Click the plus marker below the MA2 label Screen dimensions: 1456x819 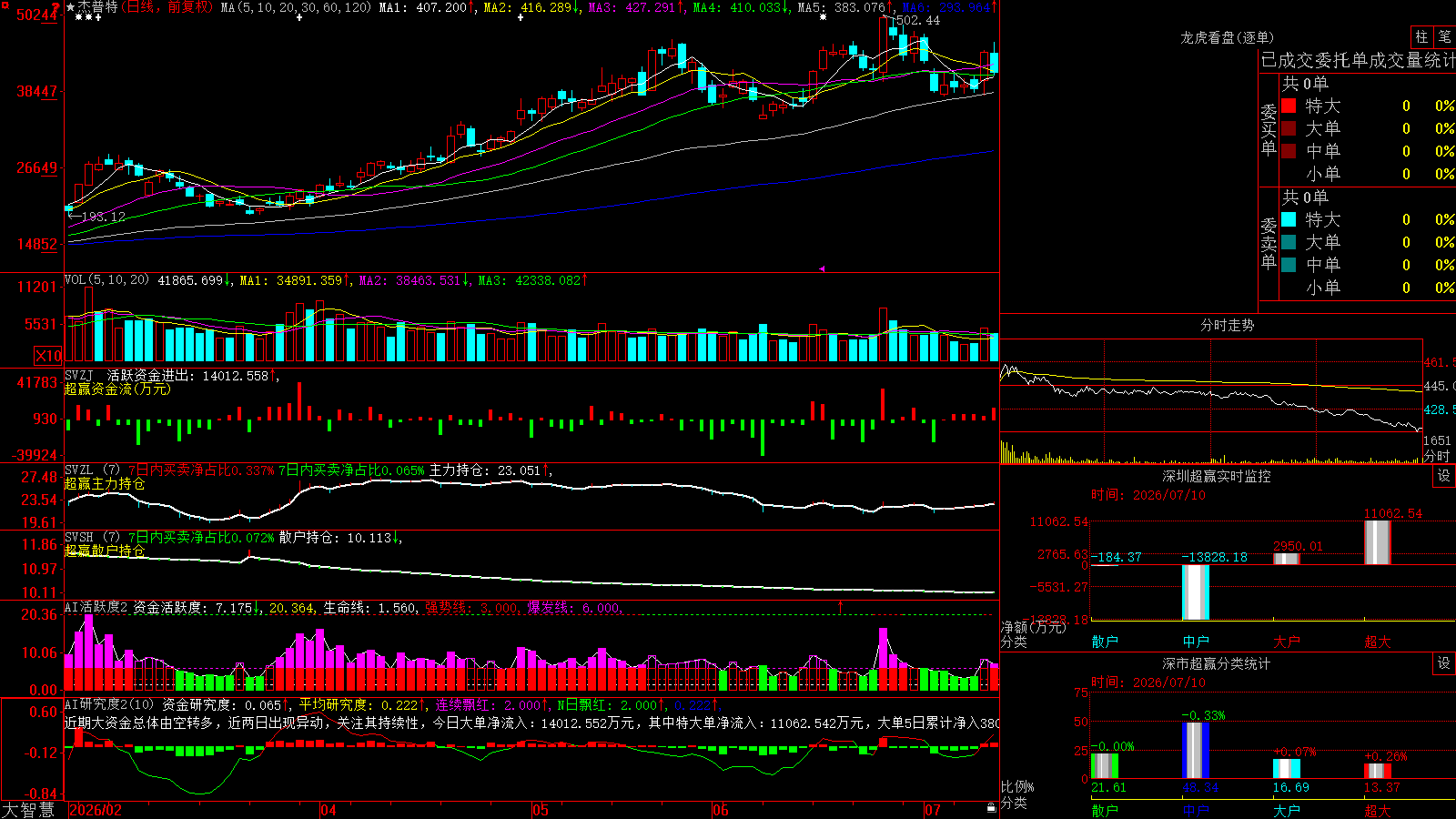click(521, 17)
